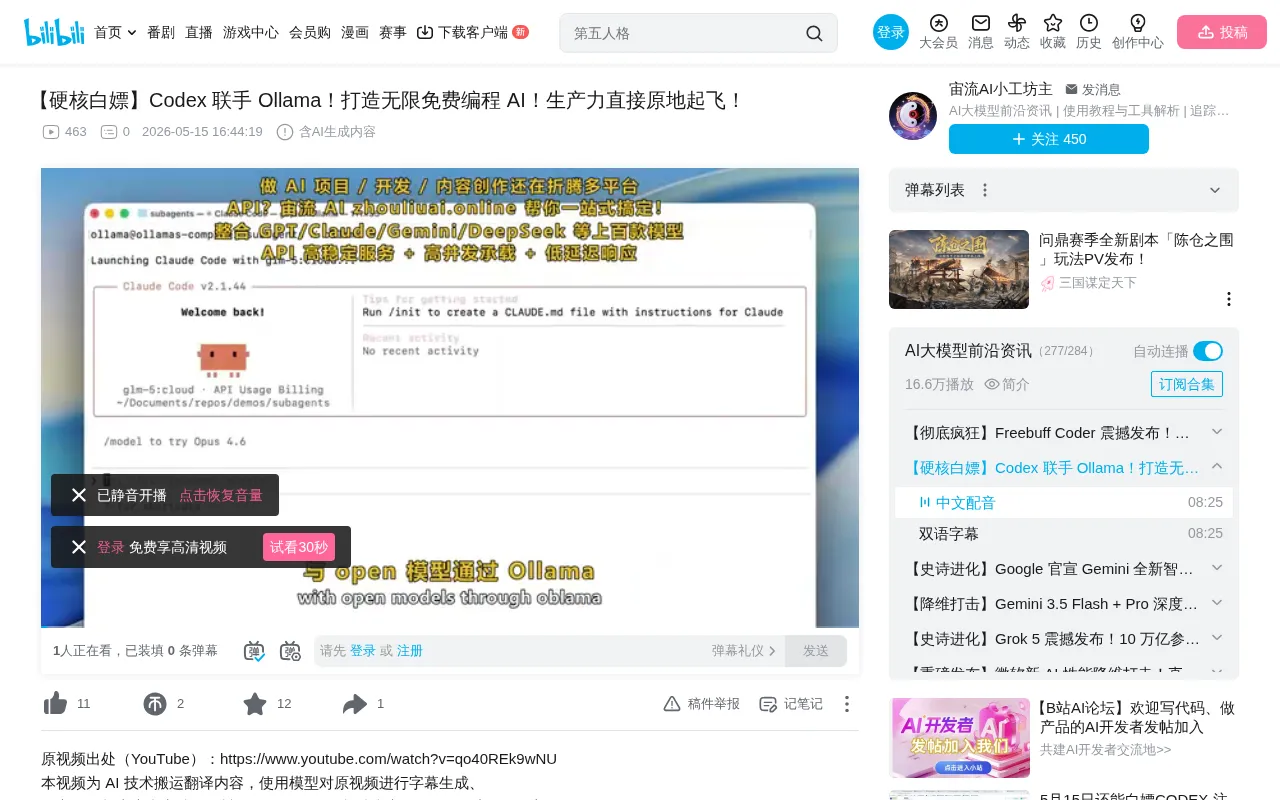Open 弹幕列表 three-dot menu

[x=985, y=190]
